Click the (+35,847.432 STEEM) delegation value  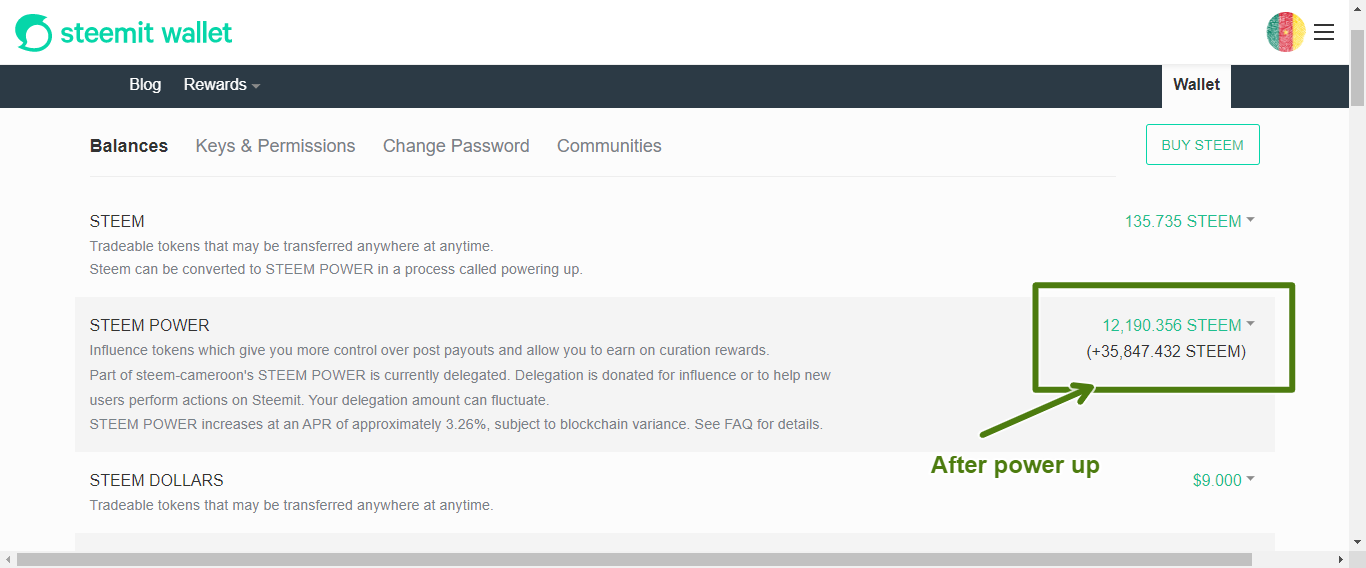click(x=1166, y=352)
